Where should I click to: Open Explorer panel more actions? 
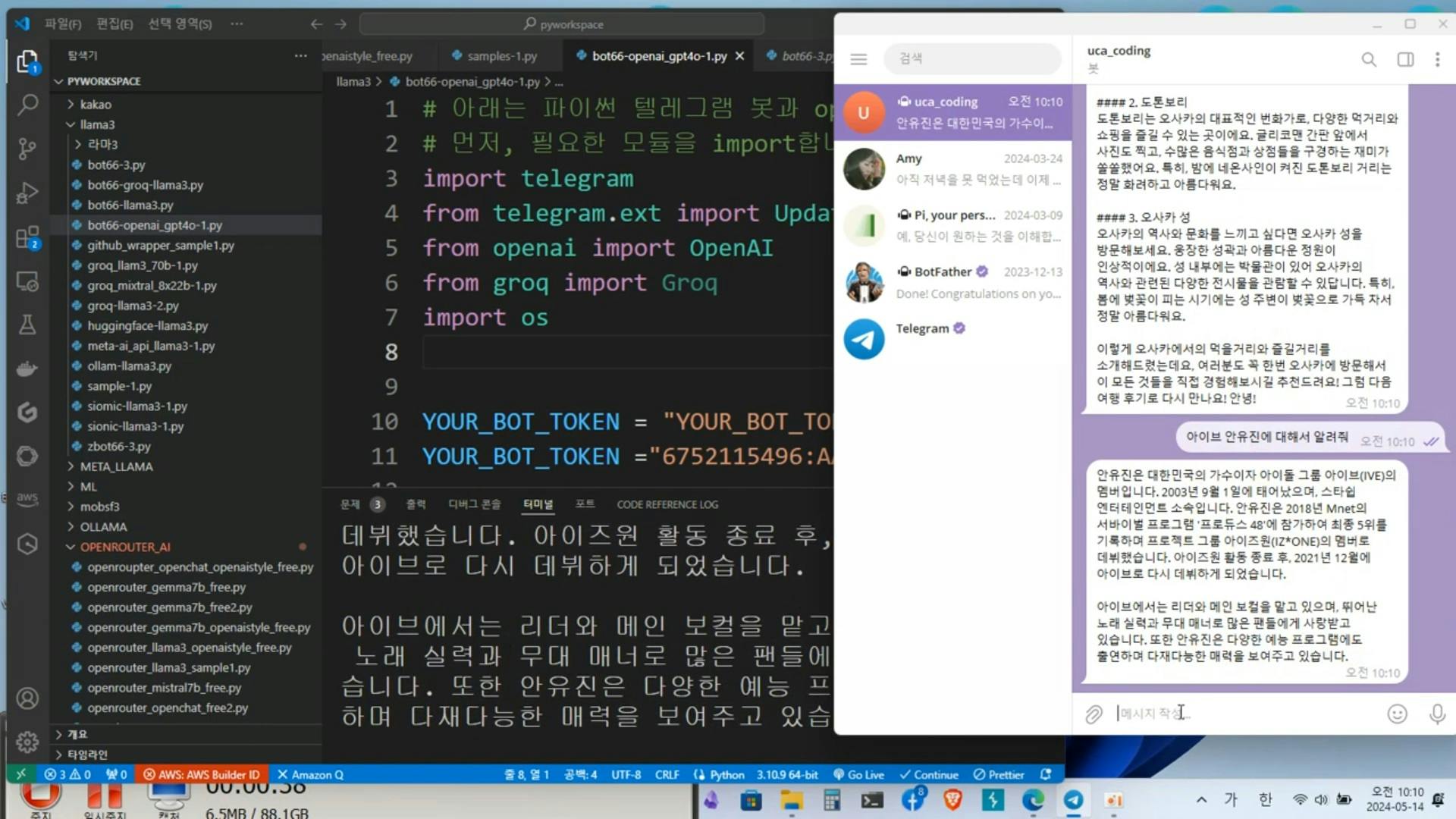301,55
